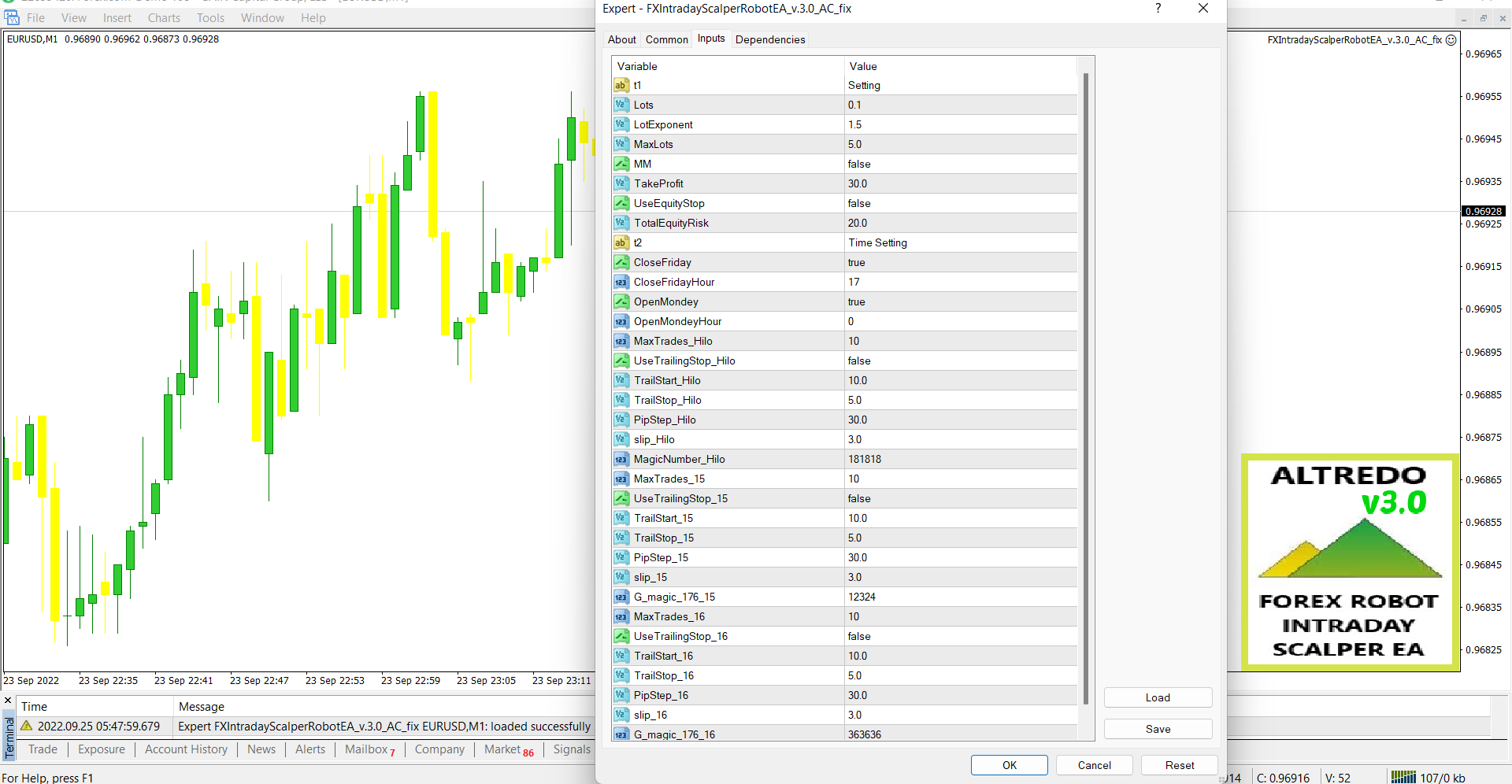
Task: Switch to the Dependencies tab
Action: coord(769,39)
